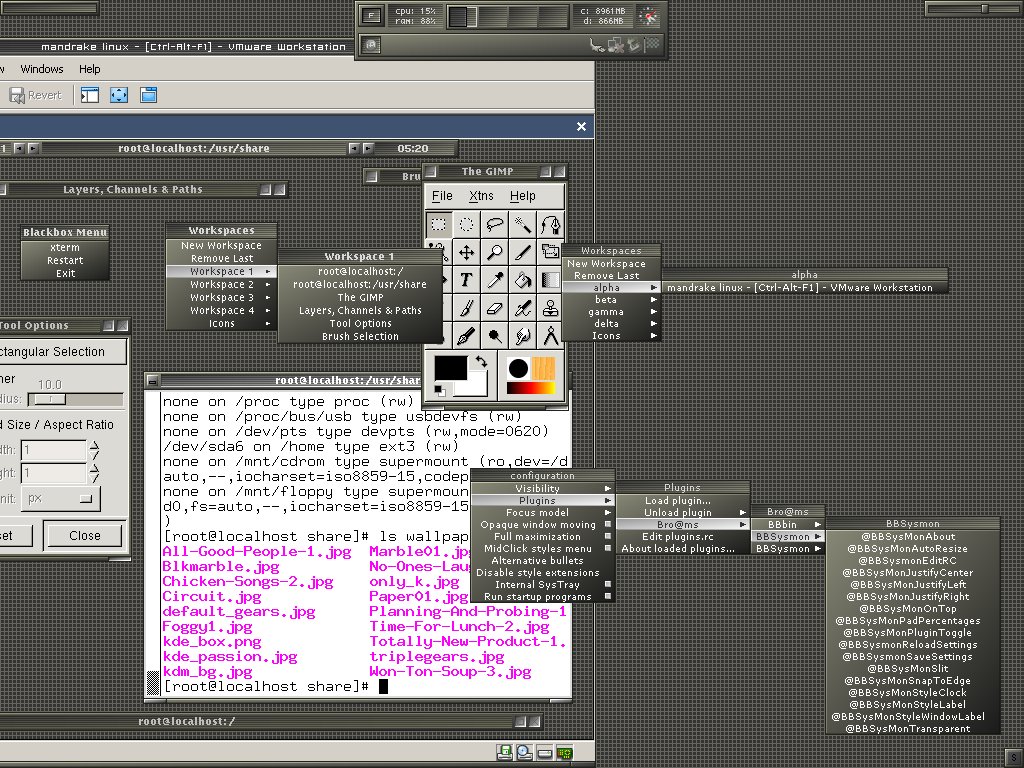Open the VMware Windows menu
The image size is (1024, 768).
click(42, 69)
